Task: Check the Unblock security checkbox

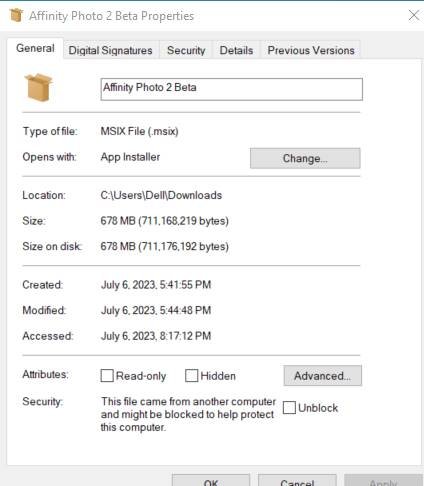Action: 289,407
